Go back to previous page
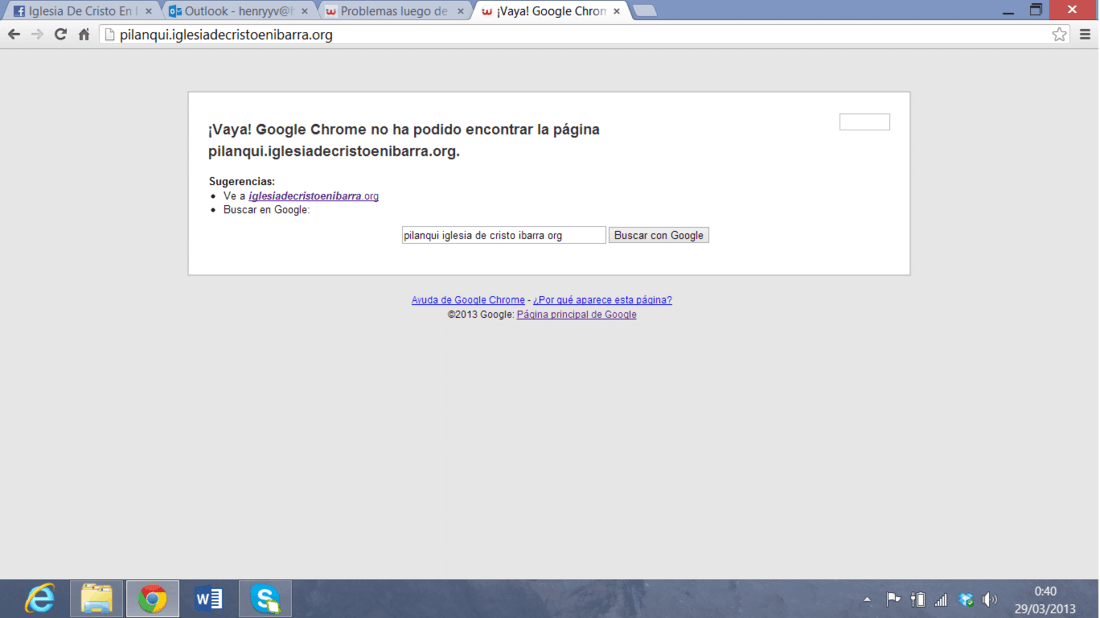The width and height of the screenshot is (1100, 618). pos(14,34)
